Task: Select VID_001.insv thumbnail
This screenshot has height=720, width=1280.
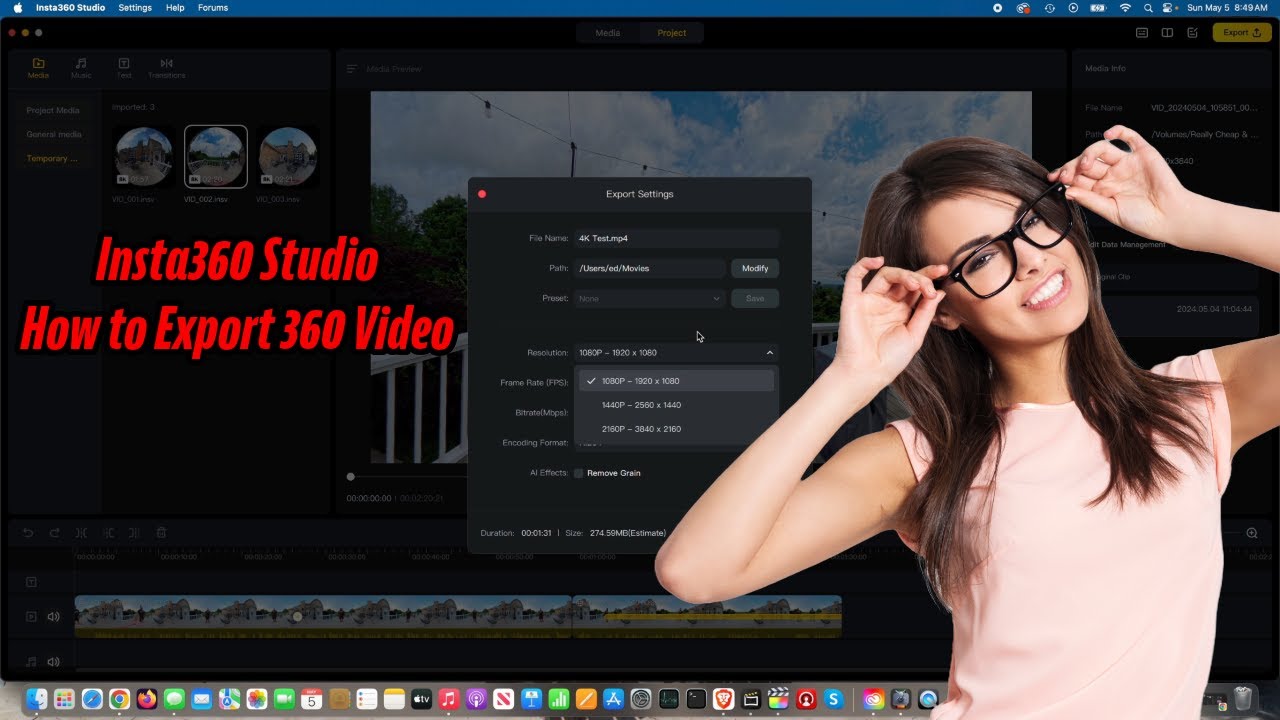Action: [144, 157]
